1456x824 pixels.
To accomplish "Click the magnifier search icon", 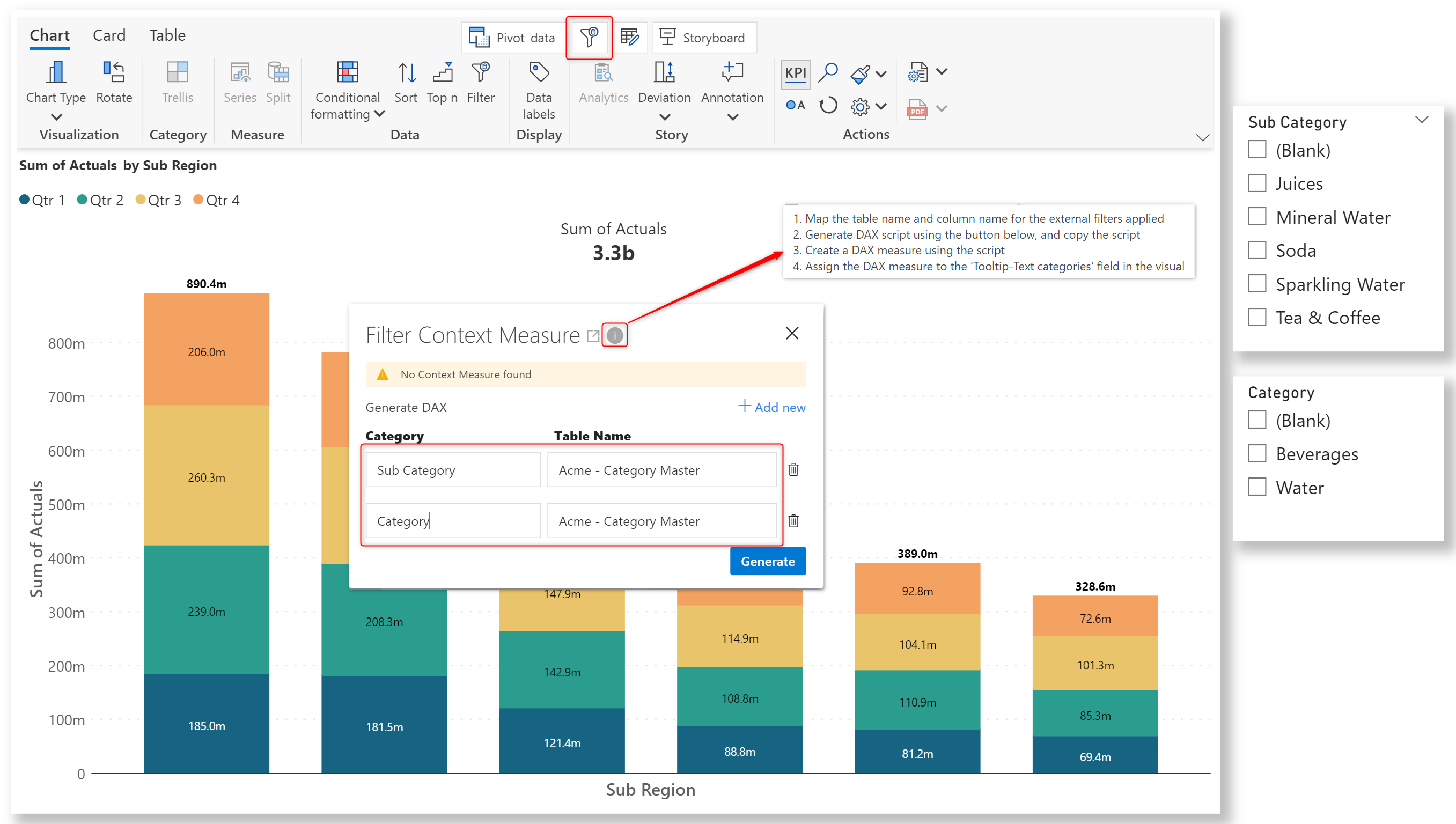I will click(x=828, y=72).
